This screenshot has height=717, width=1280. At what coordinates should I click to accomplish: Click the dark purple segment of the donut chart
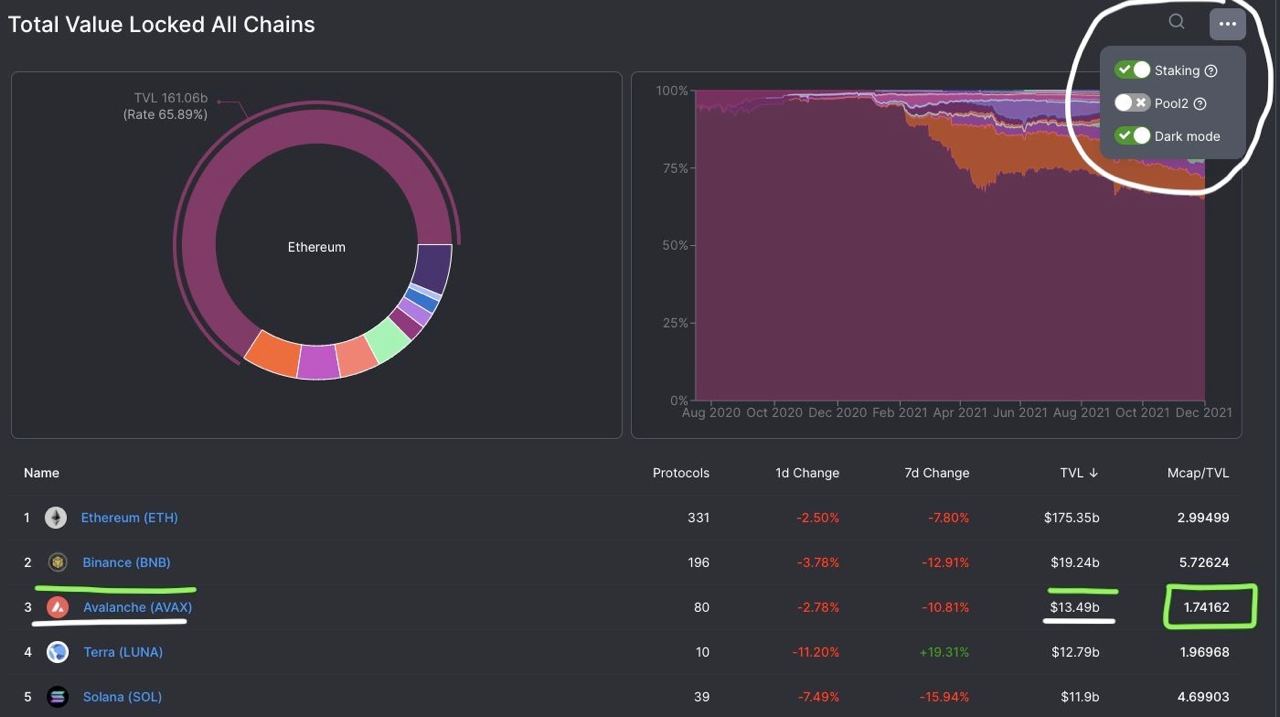tap(432, 268)
